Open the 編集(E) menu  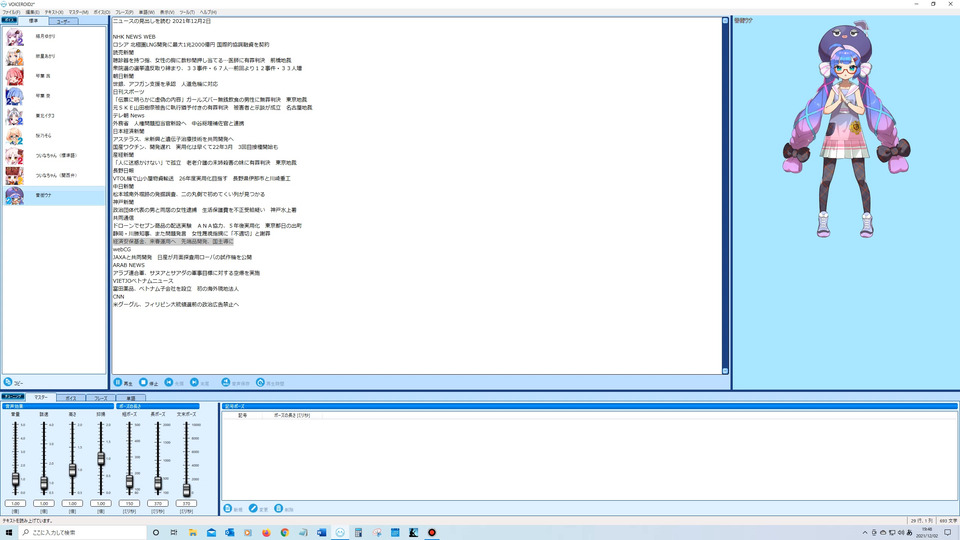32,12
